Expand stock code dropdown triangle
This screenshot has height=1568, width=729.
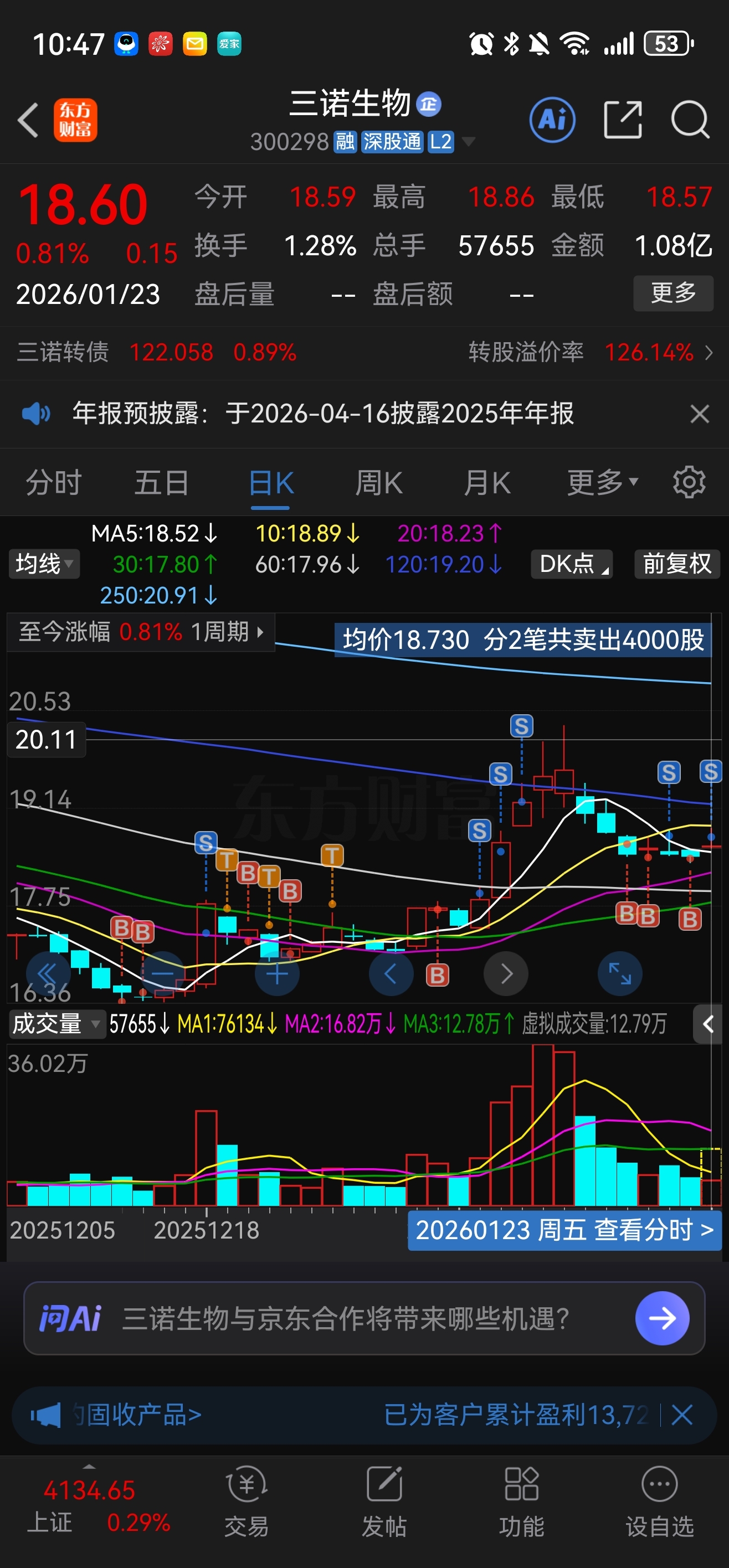point(468,142)
